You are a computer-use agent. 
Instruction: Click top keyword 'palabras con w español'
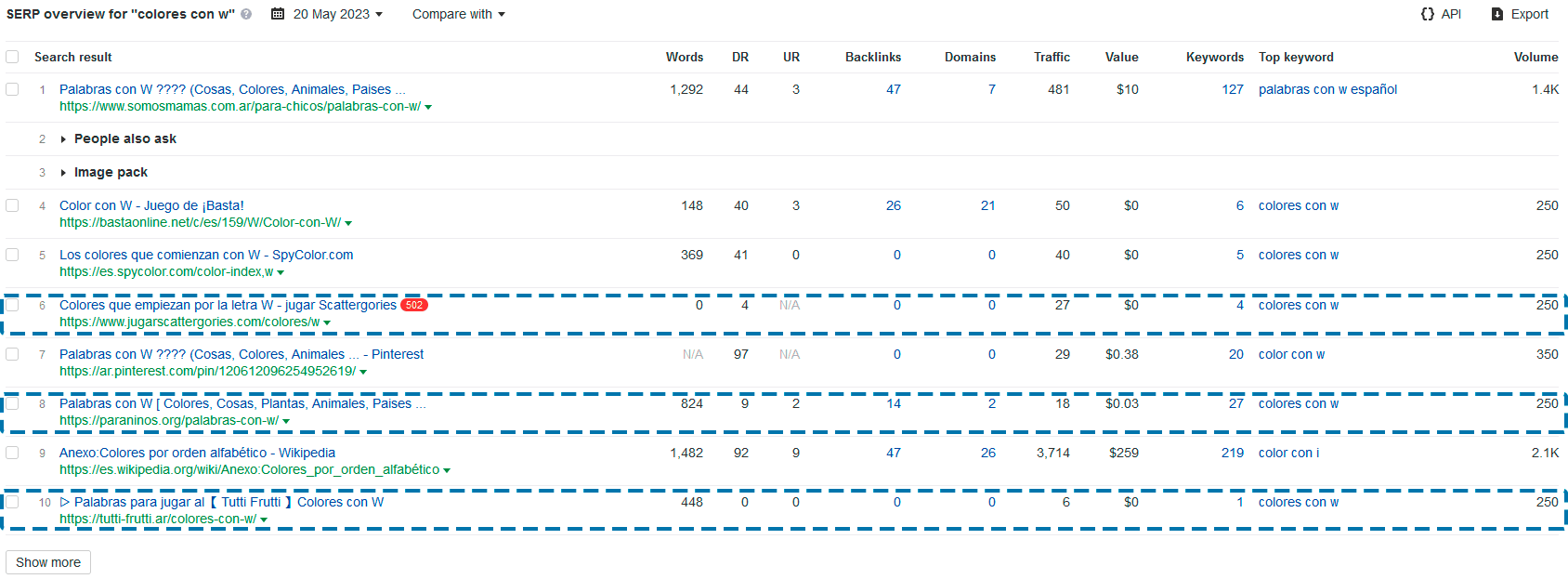1327,89
